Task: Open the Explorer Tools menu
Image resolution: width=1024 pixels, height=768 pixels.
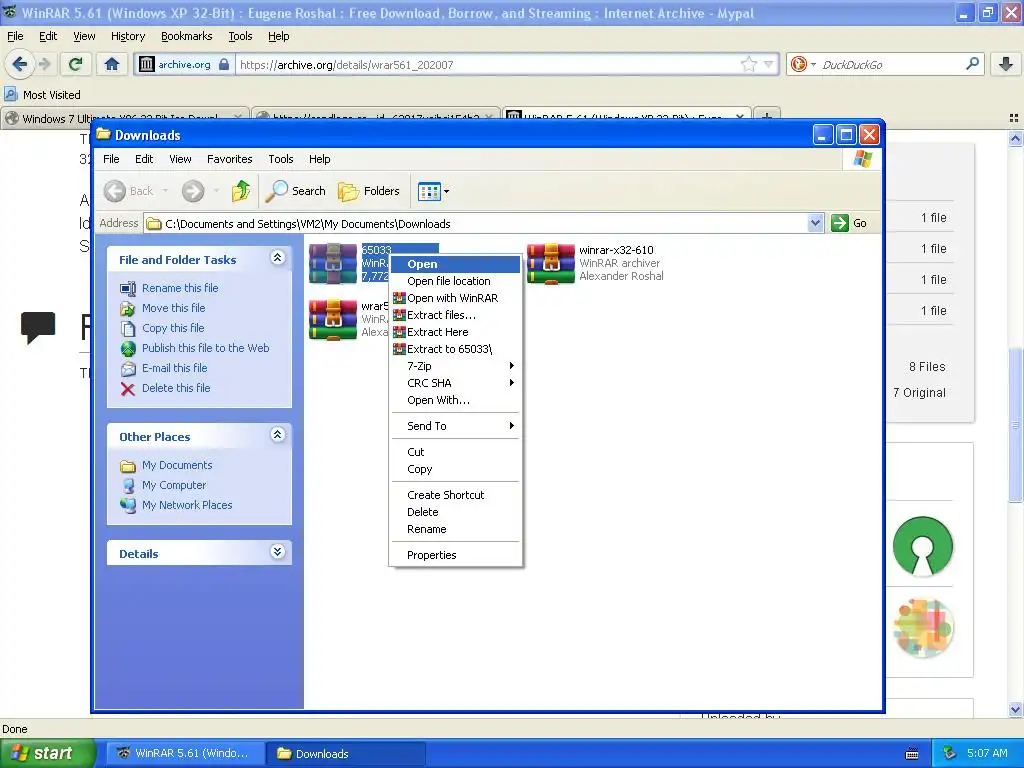Action: 281,159
